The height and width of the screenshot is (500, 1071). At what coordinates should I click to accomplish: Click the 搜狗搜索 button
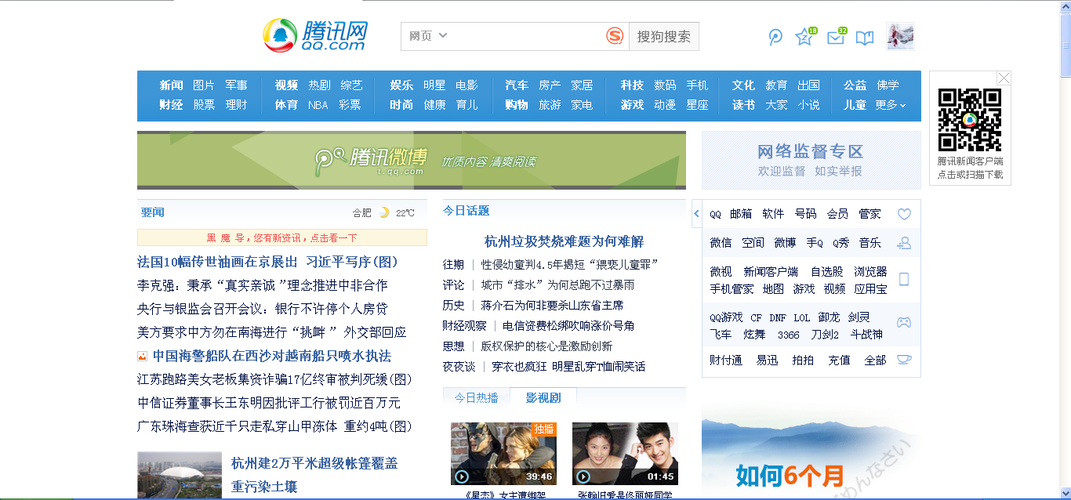click(663, 36)
